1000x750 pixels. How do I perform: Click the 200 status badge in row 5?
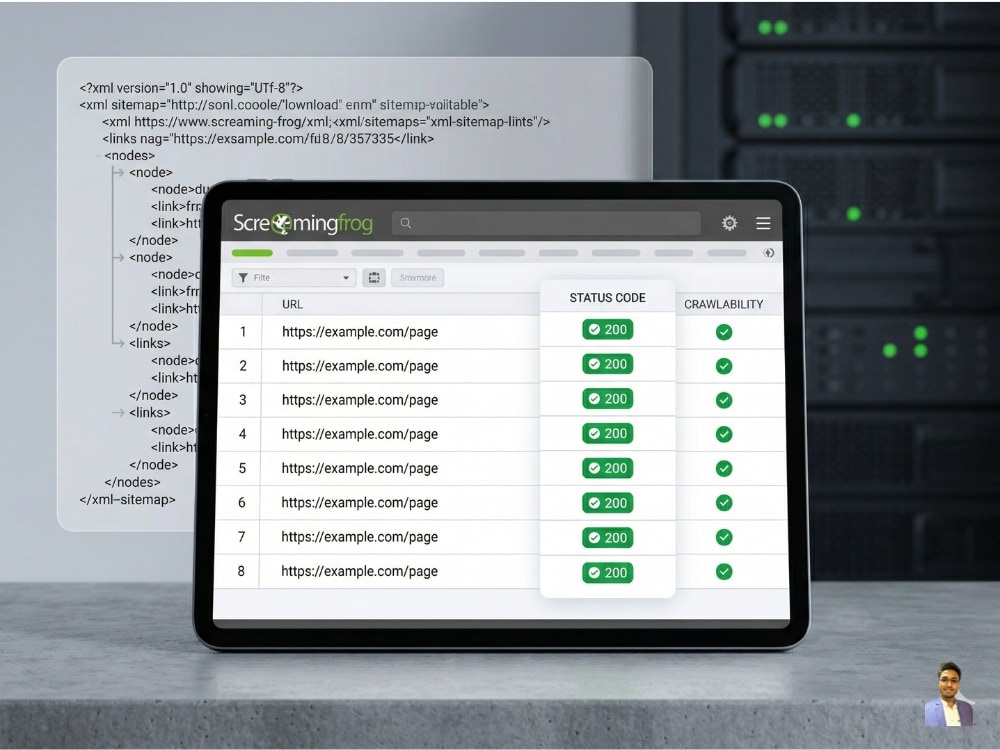pos(607,468)
